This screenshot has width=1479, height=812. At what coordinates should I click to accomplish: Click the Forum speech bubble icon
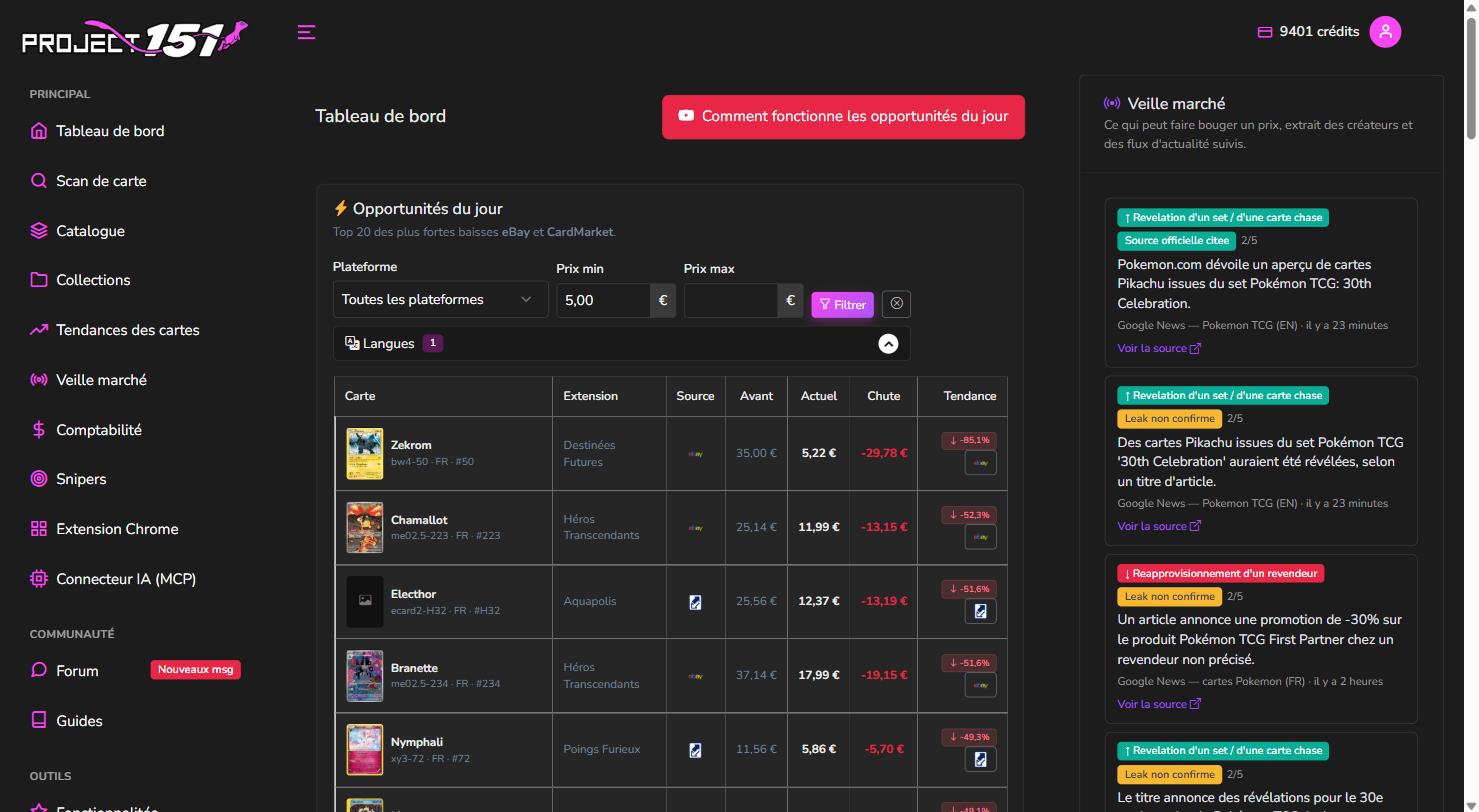[x=39, y=671]
